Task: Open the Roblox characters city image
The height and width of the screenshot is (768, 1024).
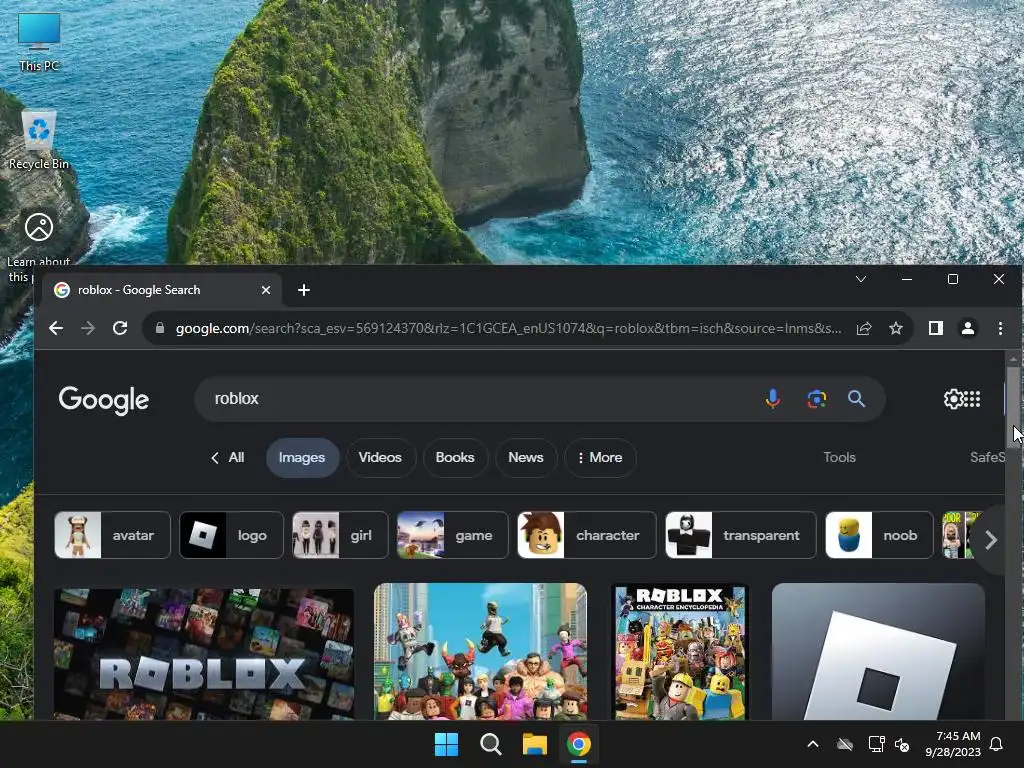Action: (x=481, y=651)
